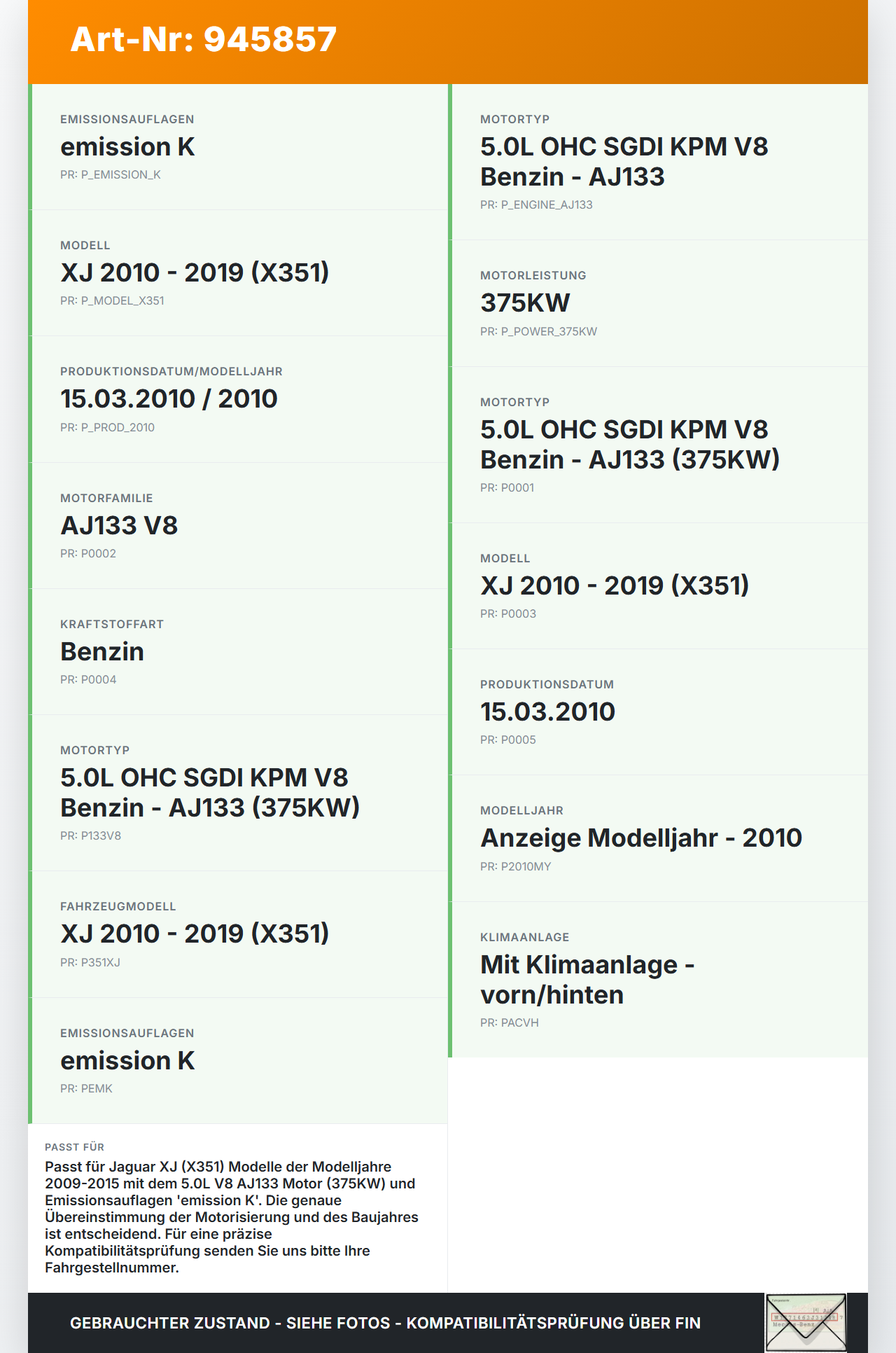Open the Fahrzeugmodell XJ 2010 - 2019 card

click(x=238, y=934)
